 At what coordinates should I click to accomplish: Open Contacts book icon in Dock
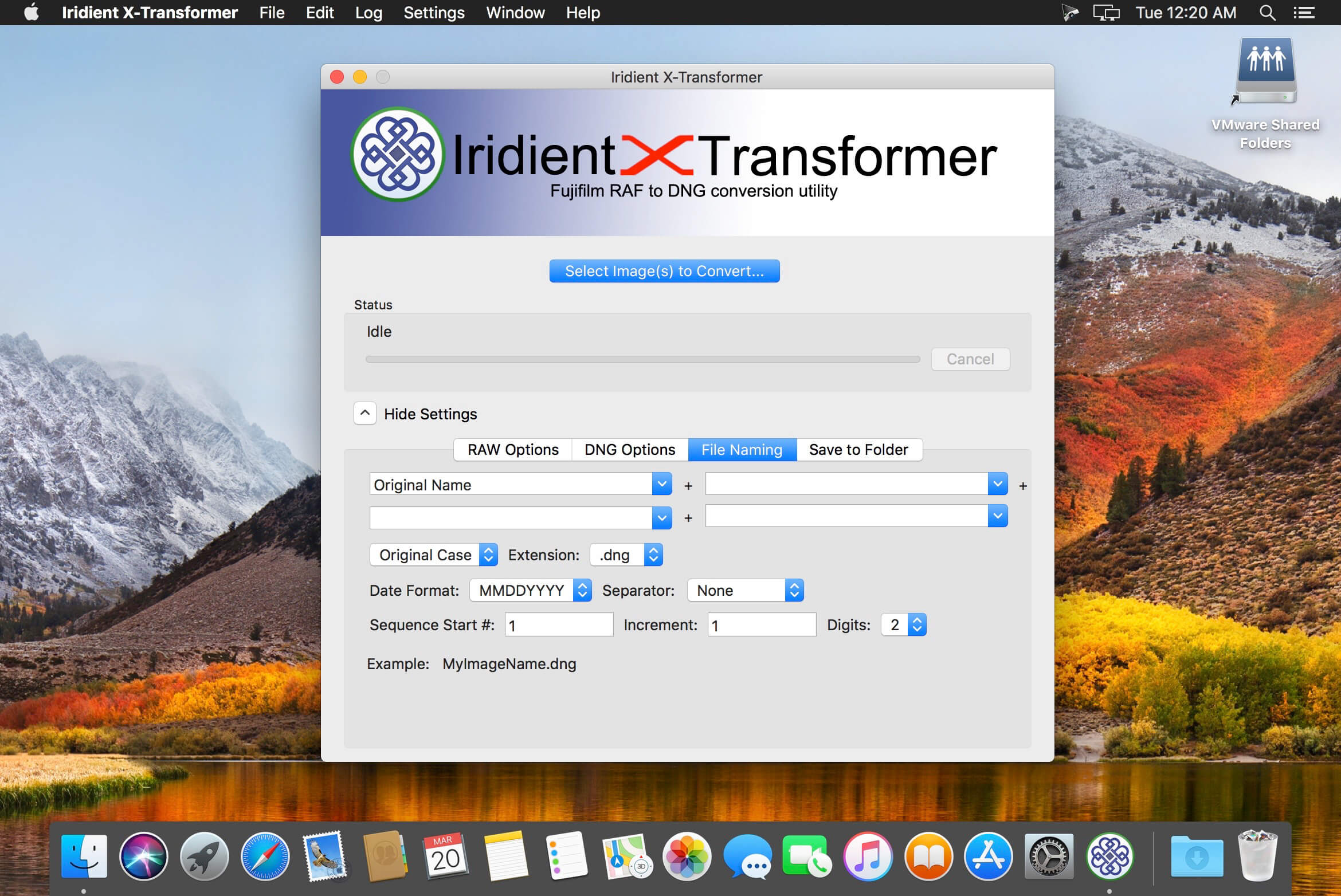(x=385, y=856)
